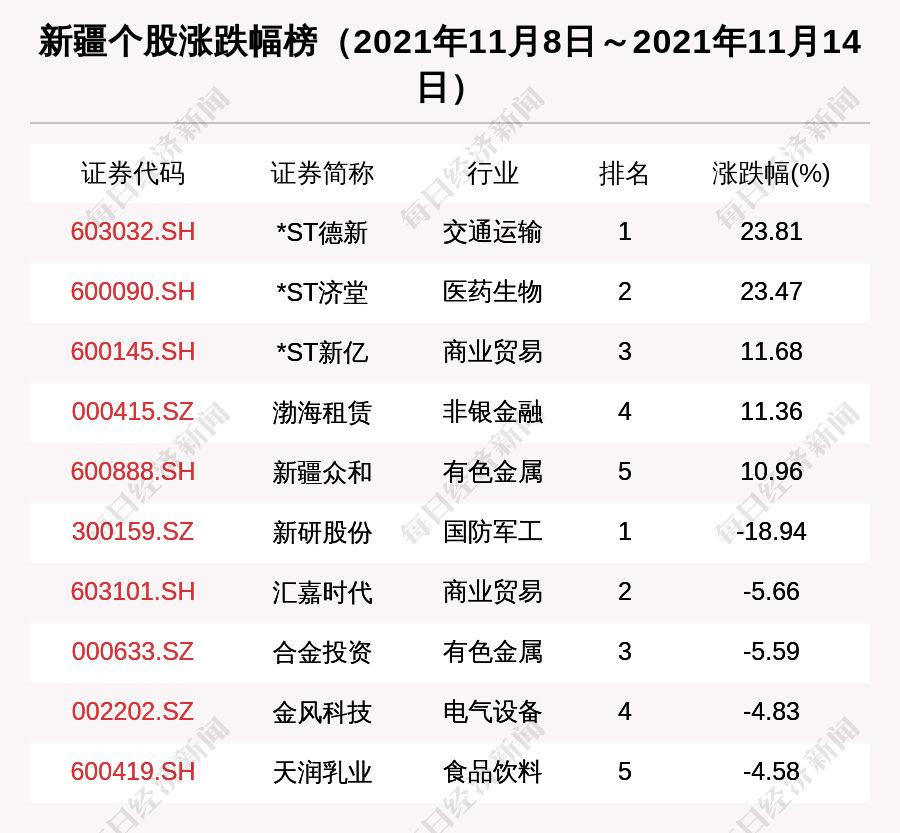900x833 pixels.
Task: Click the -5.59 change value
Action: [x=771, y=652]
